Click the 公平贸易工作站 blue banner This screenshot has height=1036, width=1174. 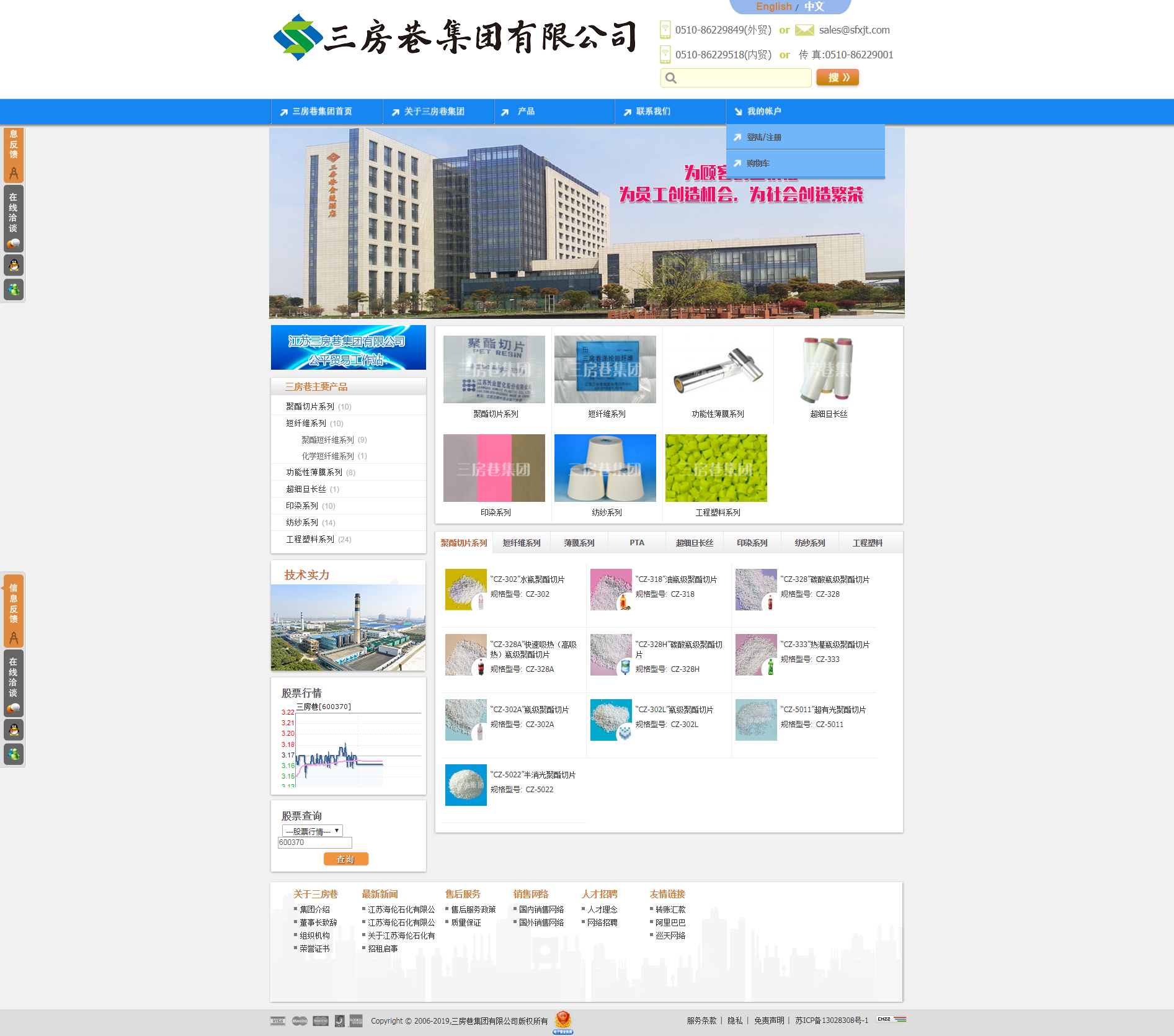coord(349,347)
